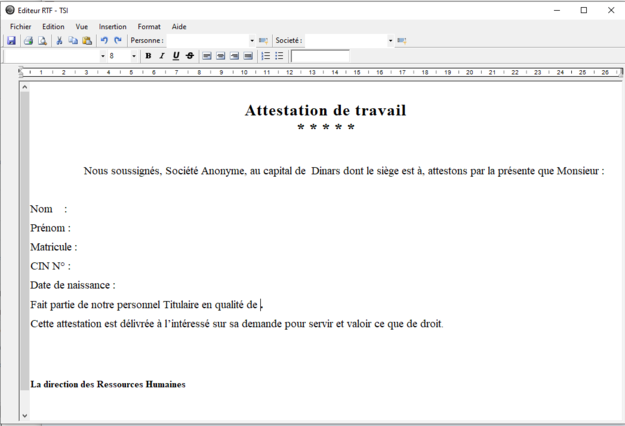Align text right
The image size is (625, 426).
(x=234, y=56)
